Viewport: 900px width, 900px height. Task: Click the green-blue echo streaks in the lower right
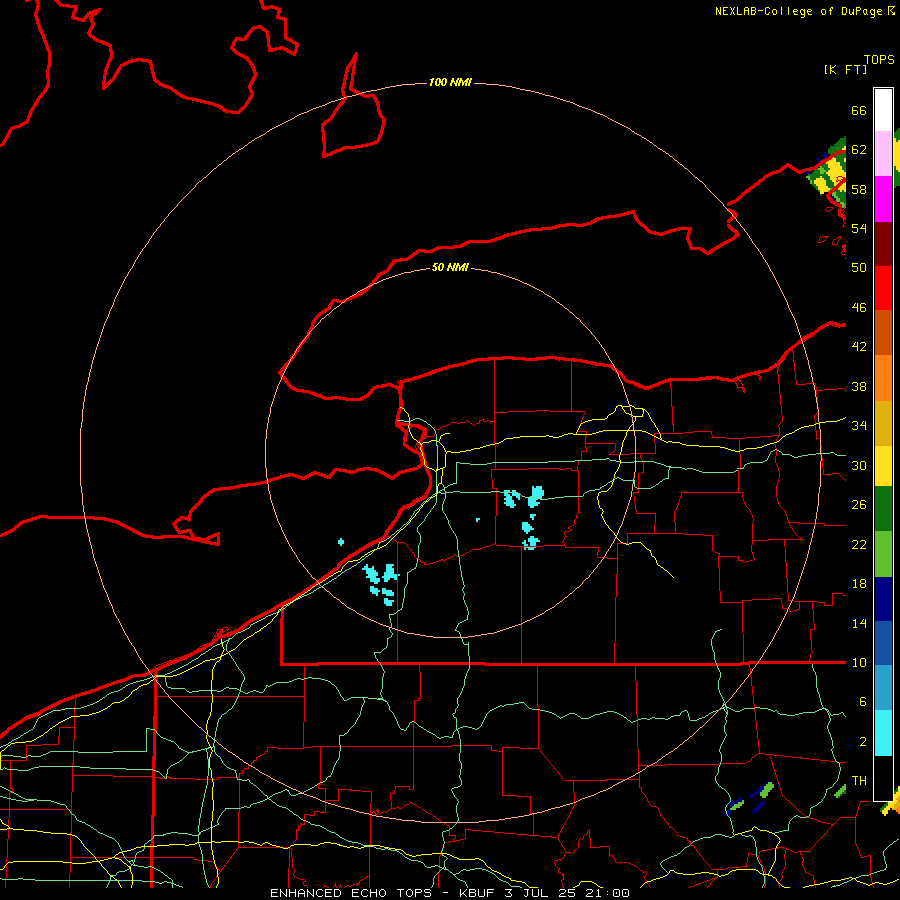click(x=750, y=798)
